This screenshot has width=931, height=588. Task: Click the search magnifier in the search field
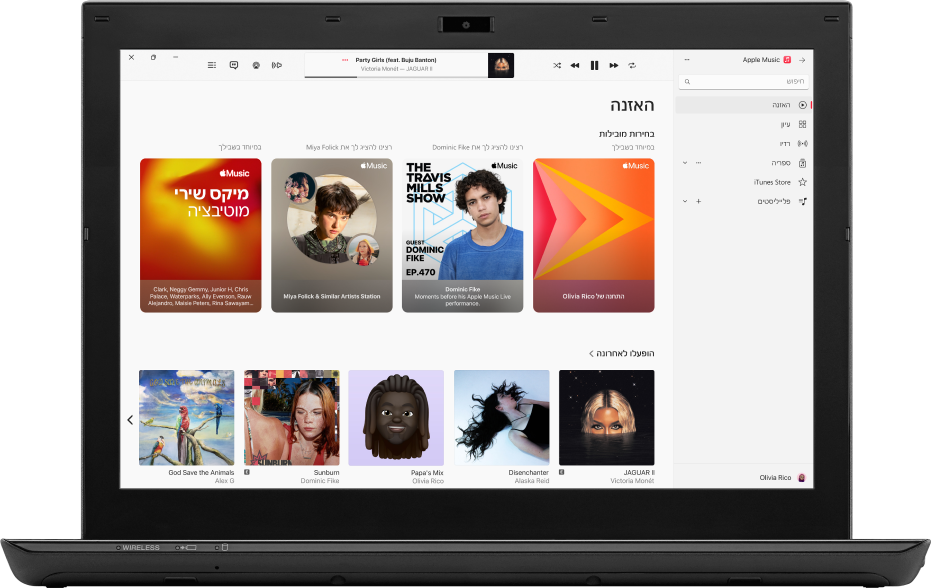[687, 81]
